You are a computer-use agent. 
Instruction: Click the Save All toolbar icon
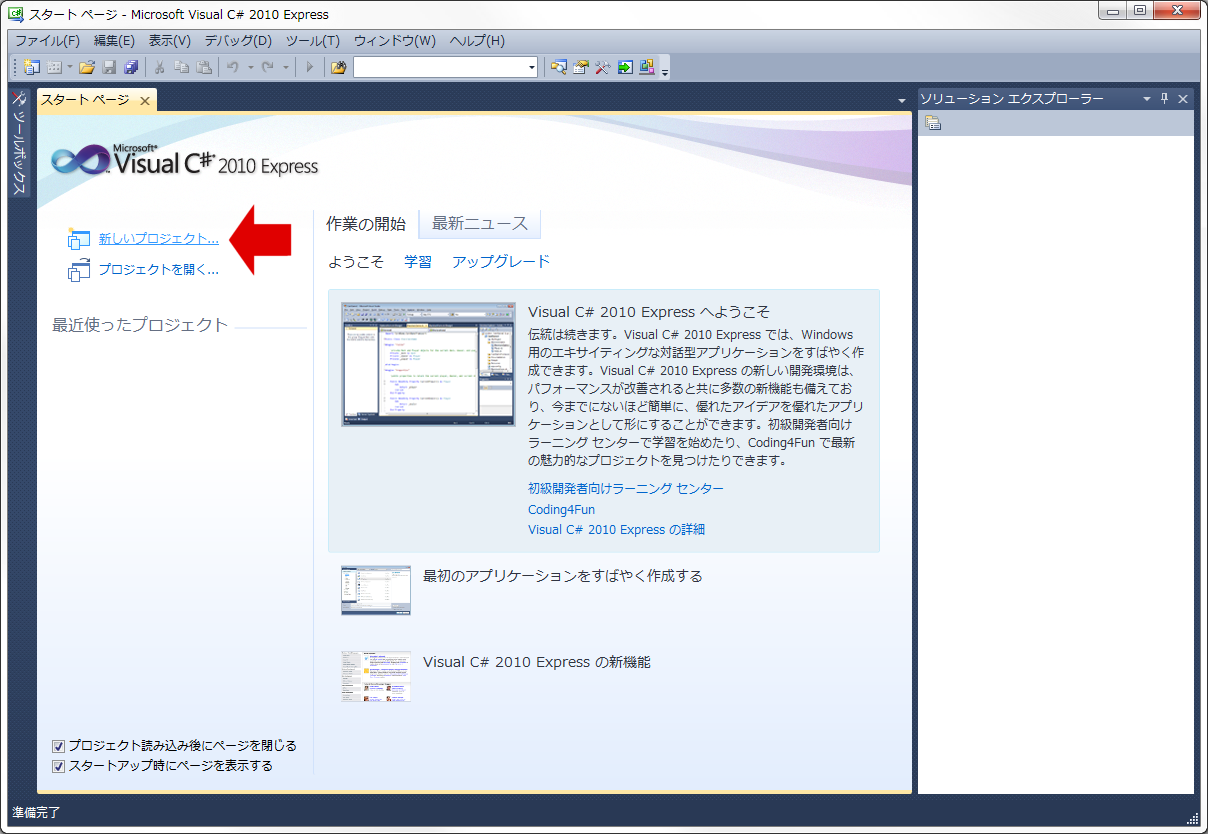click(131, 67)
